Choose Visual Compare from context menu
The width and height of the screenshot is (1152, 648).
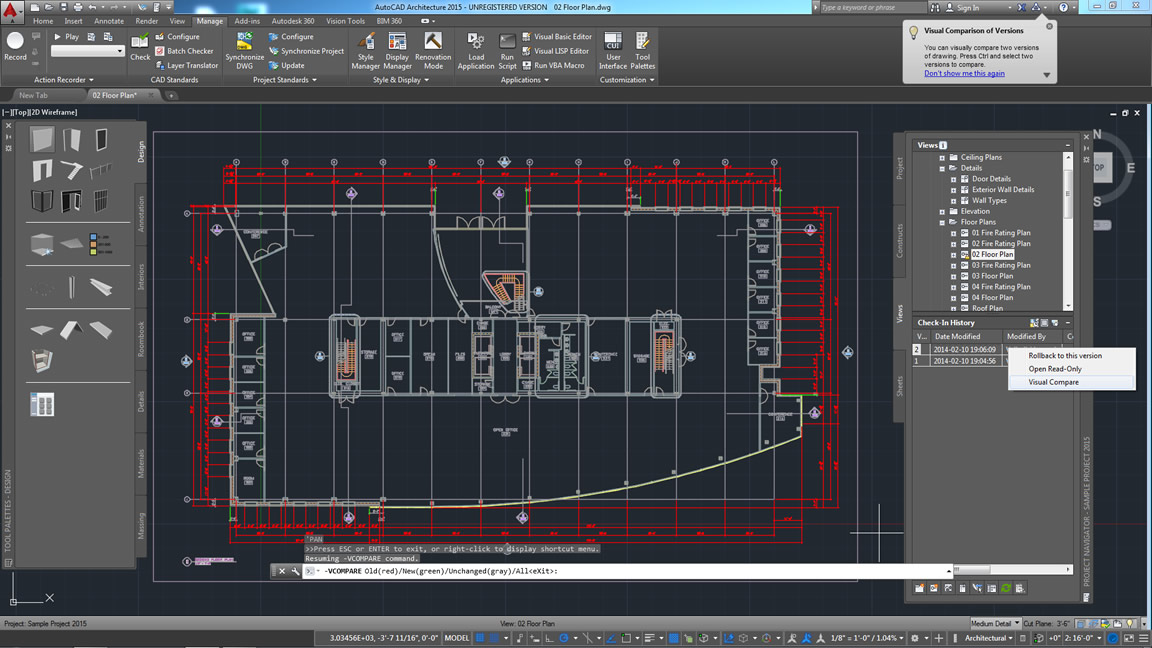click(x=1053, y=382)
